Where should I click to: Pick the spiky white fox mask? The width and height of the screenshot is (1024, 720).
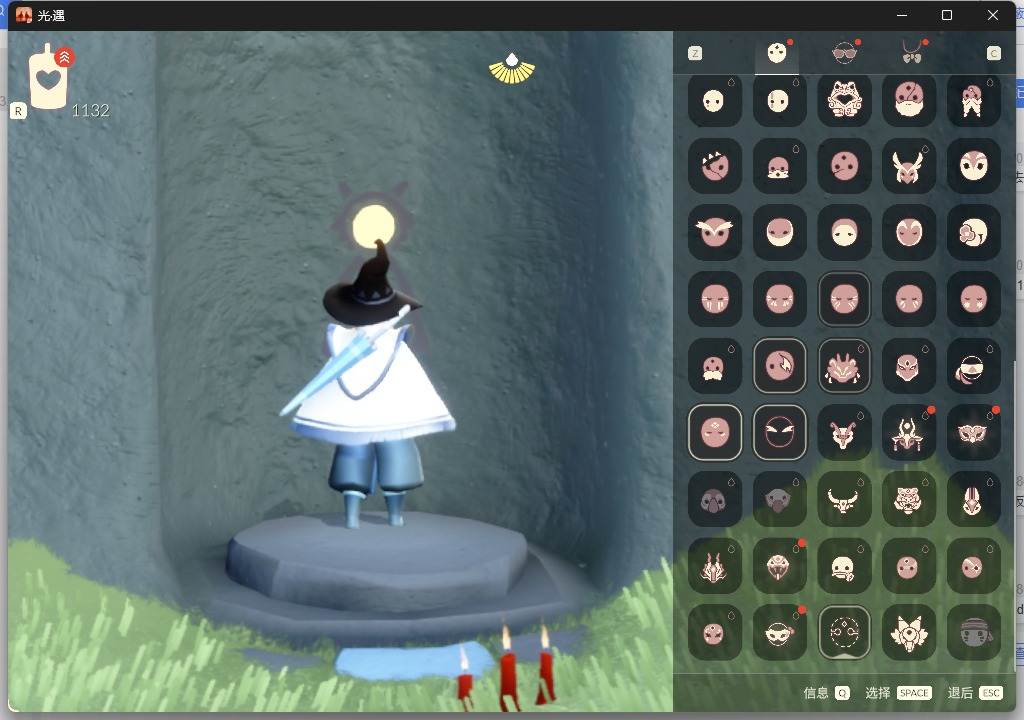pos(909,632)
